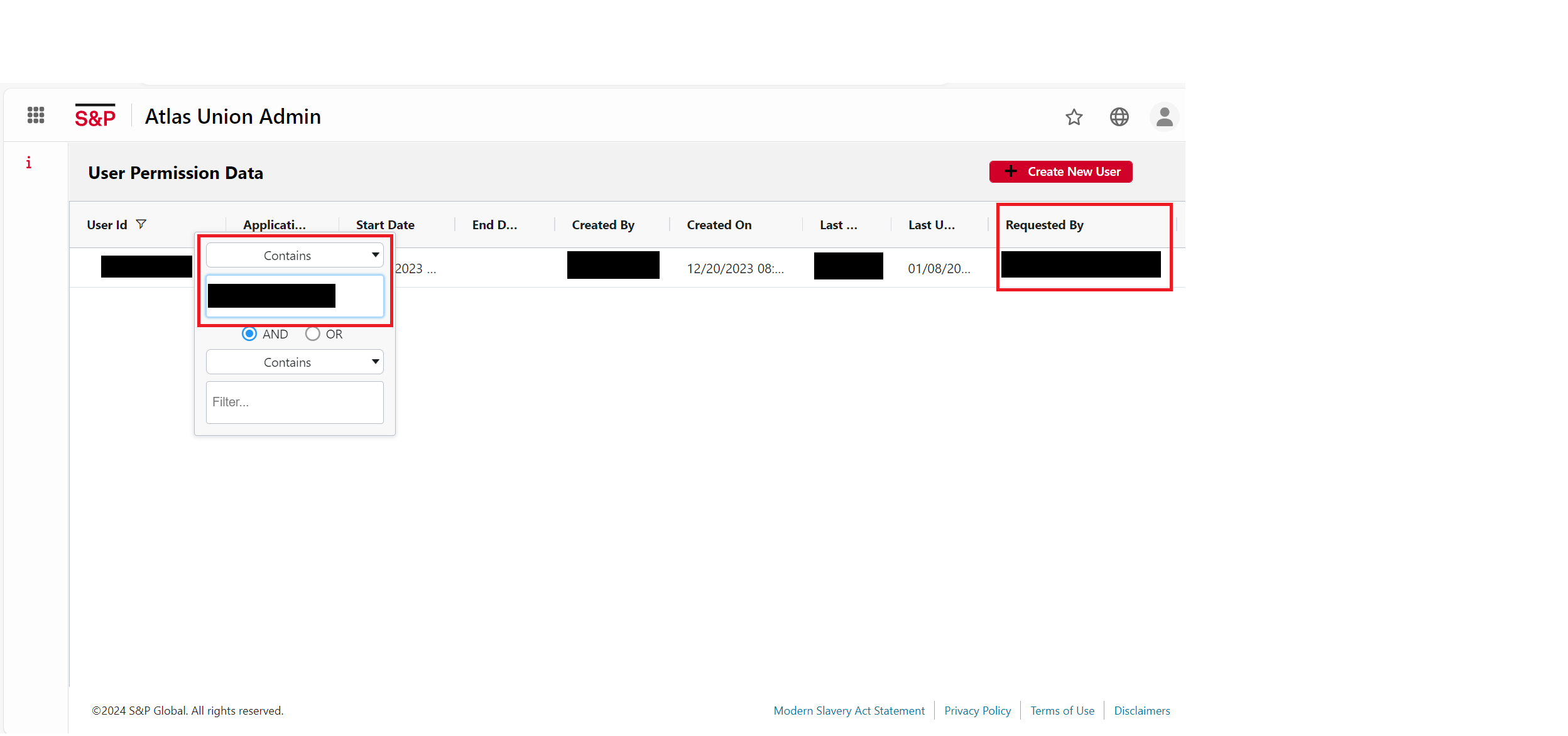Viewport: 1568px width, 736px height.
Task: Open the user profile avatar icon
Action: click(1164, 117)
